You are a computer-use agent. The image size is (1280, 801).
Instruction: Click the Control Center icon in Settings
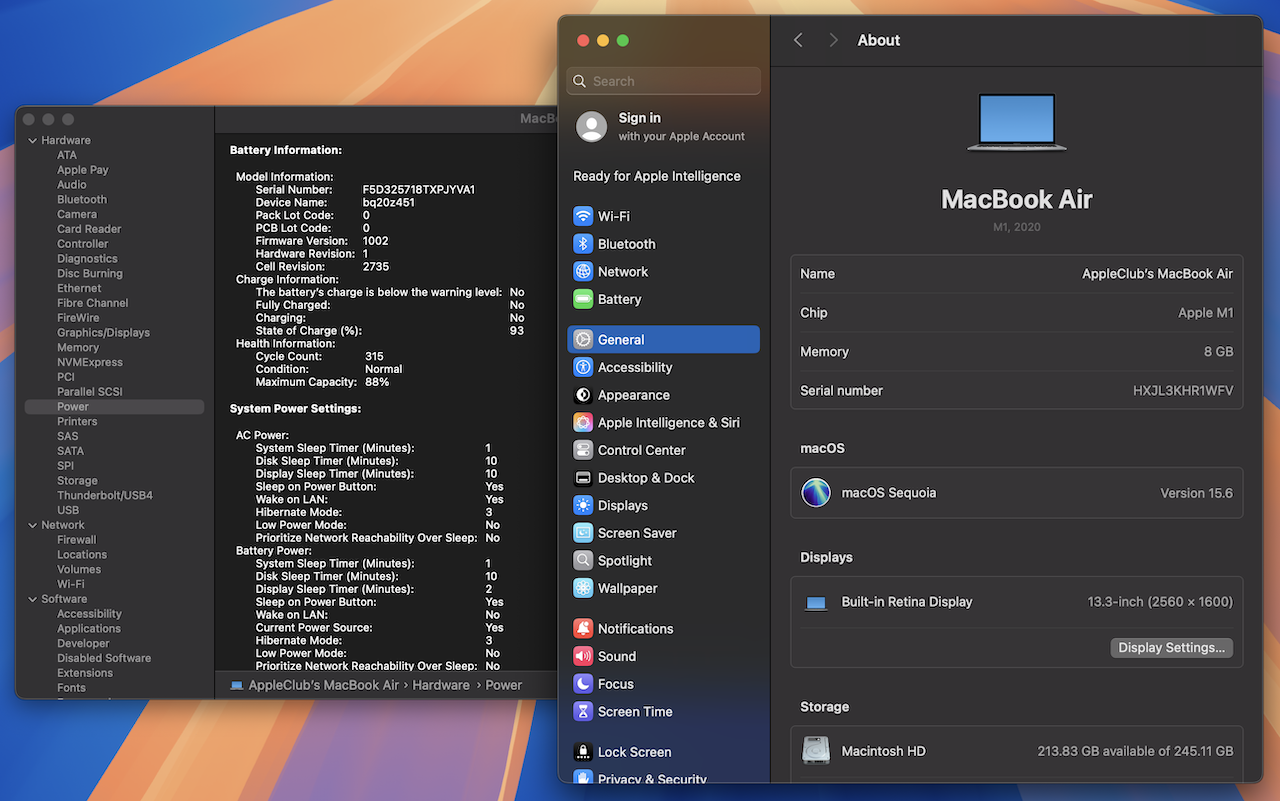(583, 450)
